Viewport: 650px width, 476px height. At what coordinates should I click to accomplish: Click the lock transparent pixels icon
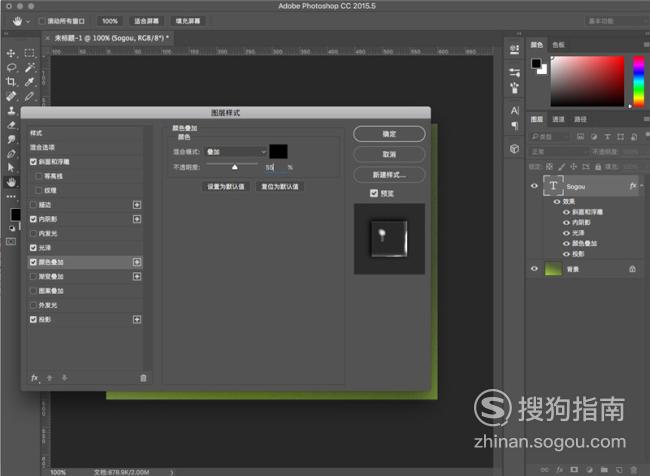549,167
